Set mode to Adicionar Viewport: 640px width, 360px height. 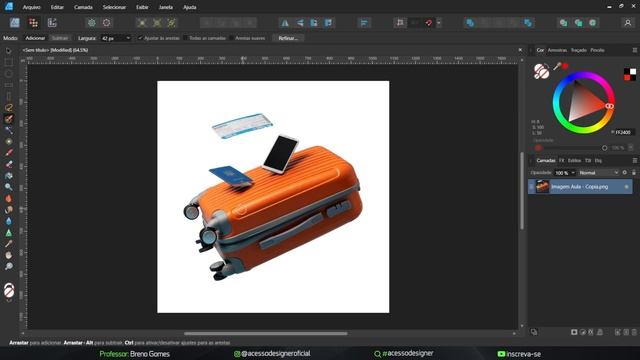pyautogui.click(x=35, y=38)
